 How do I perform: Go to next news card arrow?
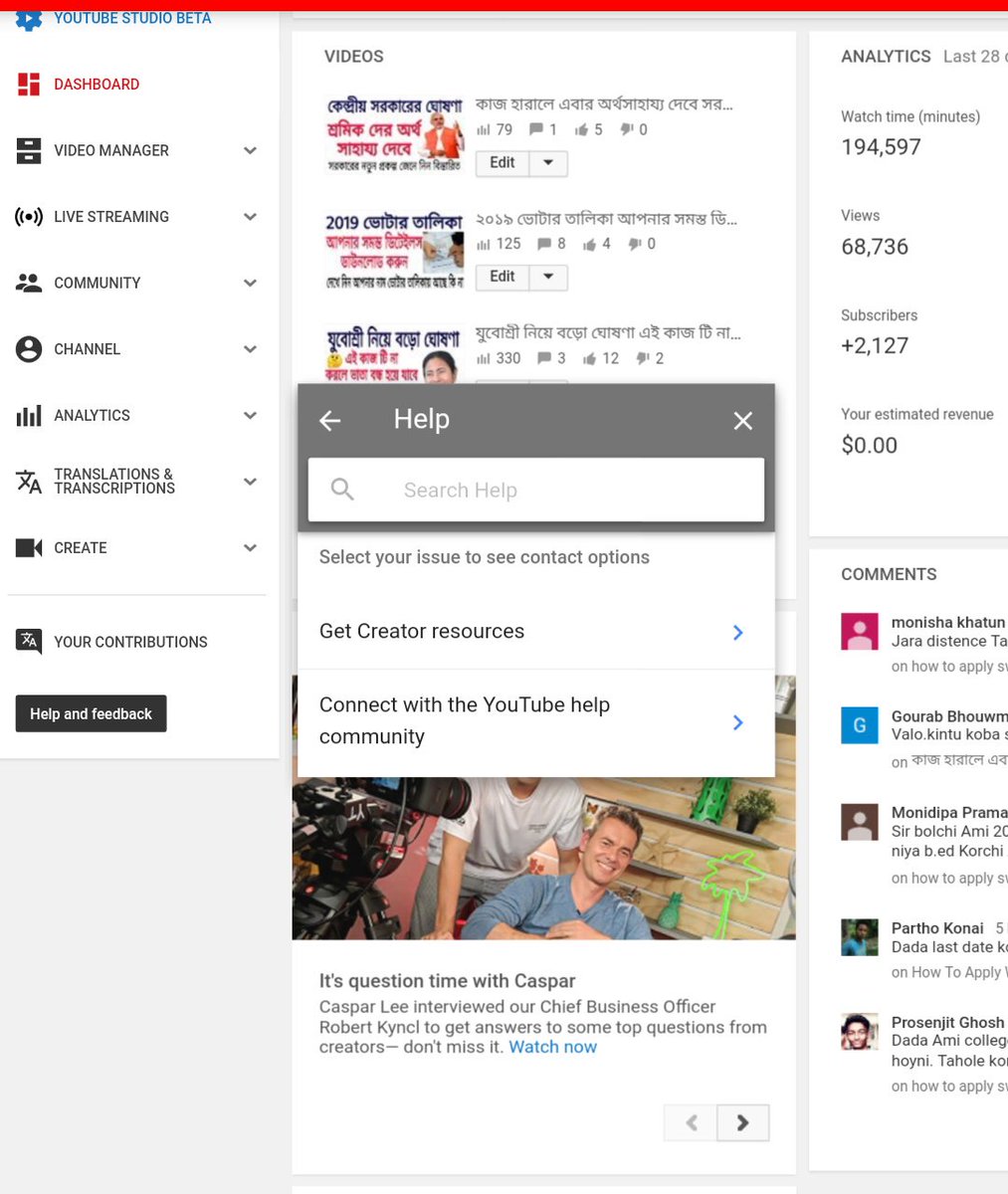coord(742,1122)
